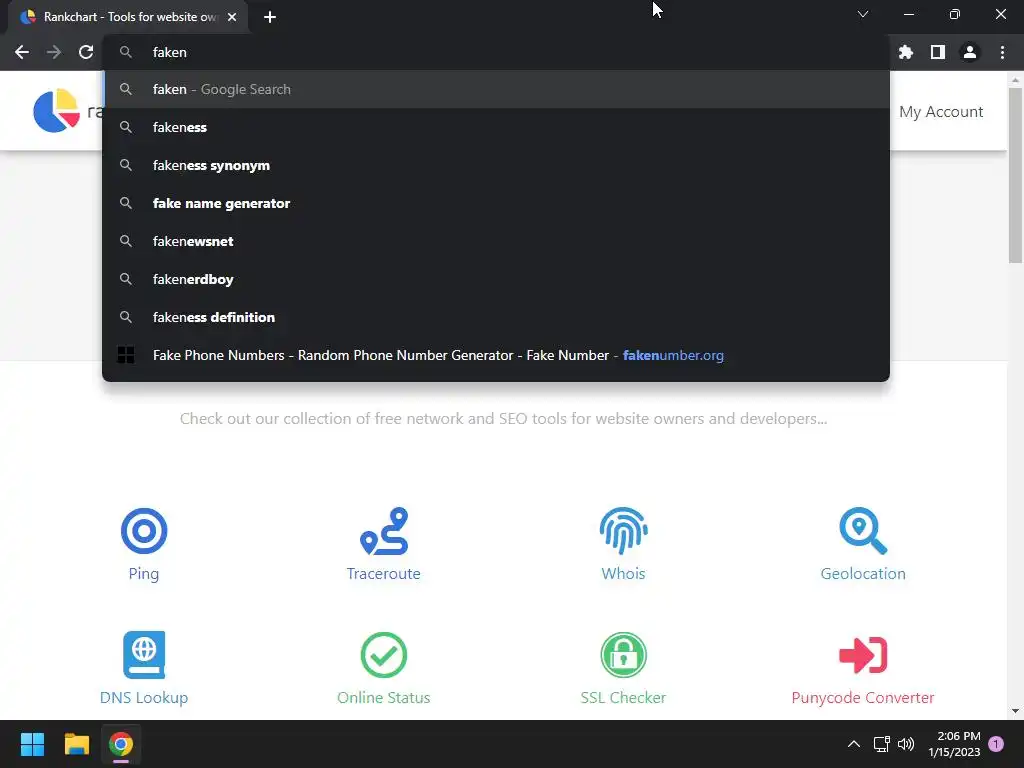The width and height of the screenshot is (1024, 768).
Task: Show hidden system tray icons
Action: point(854,744)
